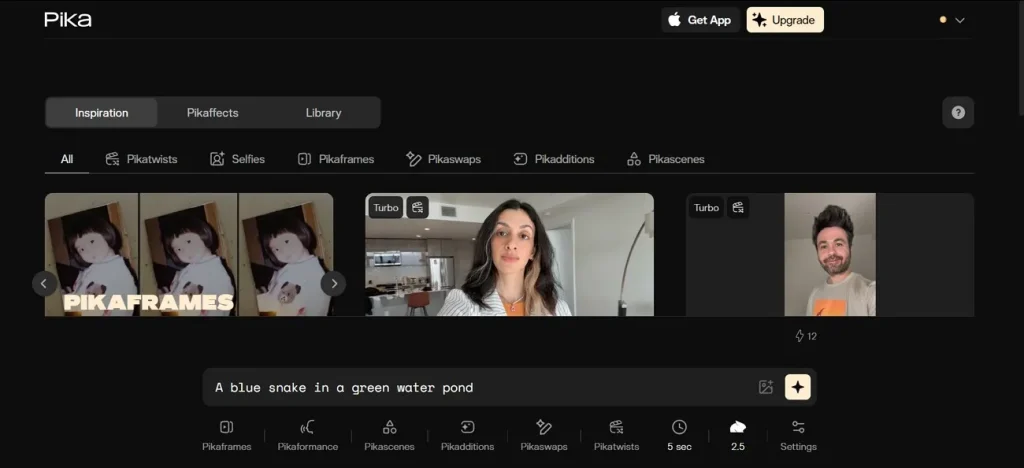Click the Upgrade button

pyautogui.click(x=785, y=20)
